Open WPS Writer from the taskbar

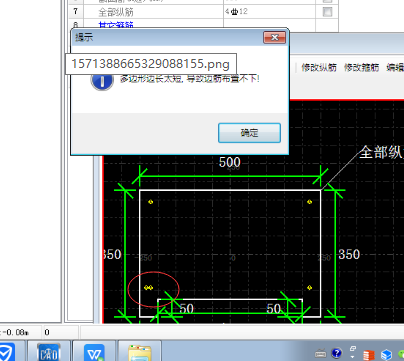(94, 352)
